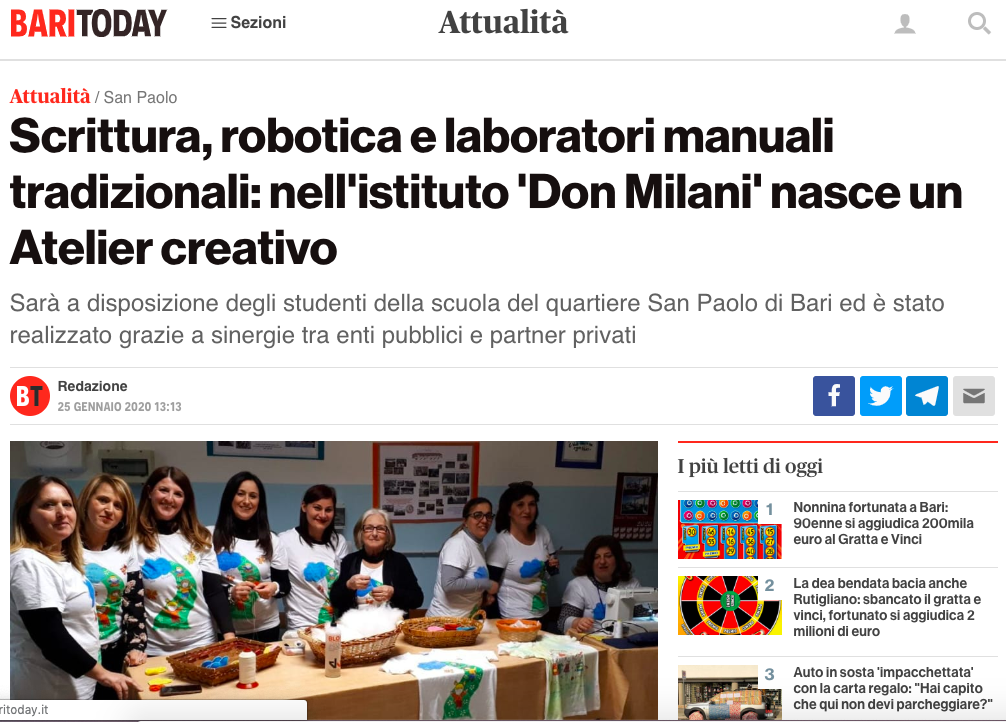Share the article via Telegram
The width and height of the screenshot is (1006, 722).
[926, 396]
